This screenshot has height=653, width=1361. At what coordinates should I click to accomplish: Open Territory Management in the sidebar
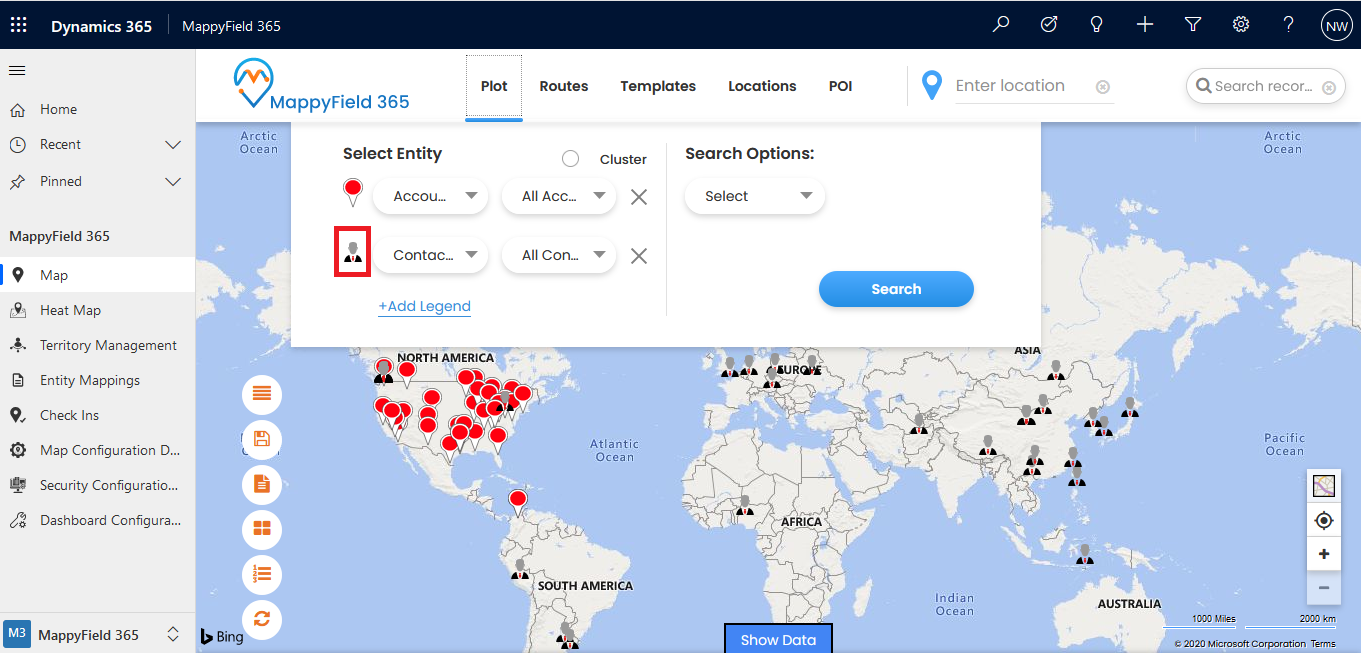97,345
